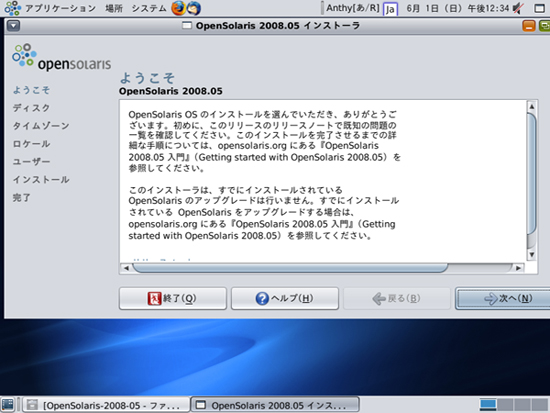550x413 pixels.
Task: Open the installer window menu arrow
Action: click(14, 26)
